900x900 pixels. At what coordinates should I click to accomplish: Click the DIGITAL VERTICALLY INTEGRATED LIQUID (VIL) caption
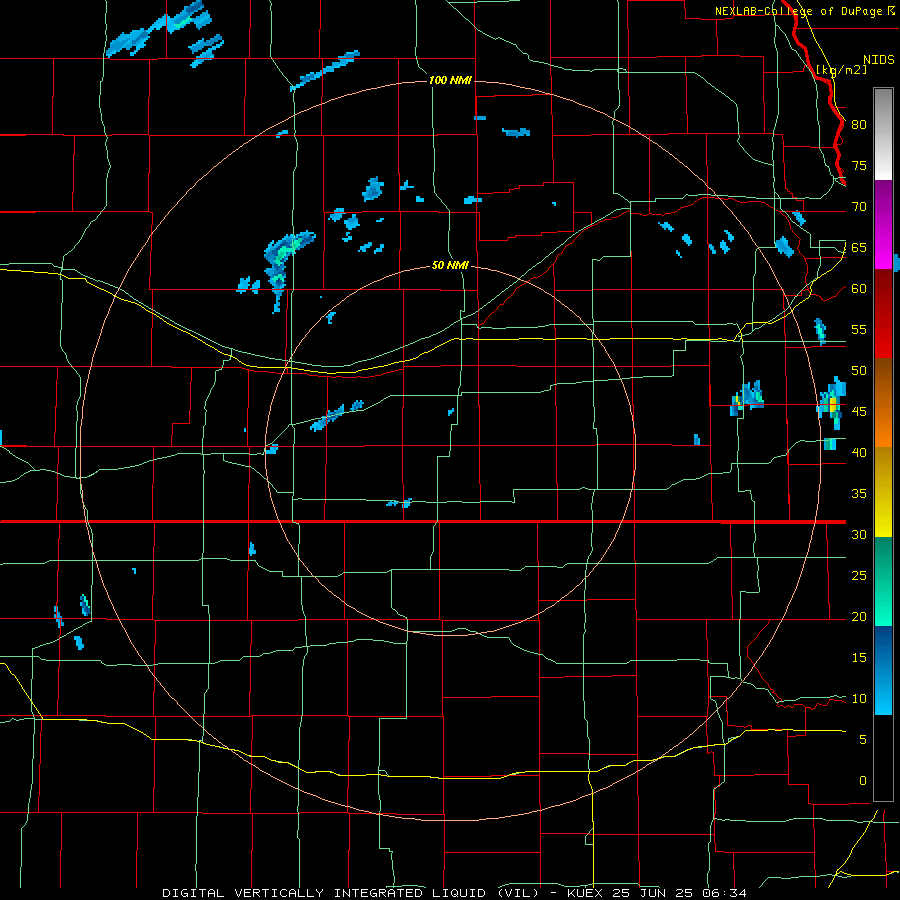351,893
